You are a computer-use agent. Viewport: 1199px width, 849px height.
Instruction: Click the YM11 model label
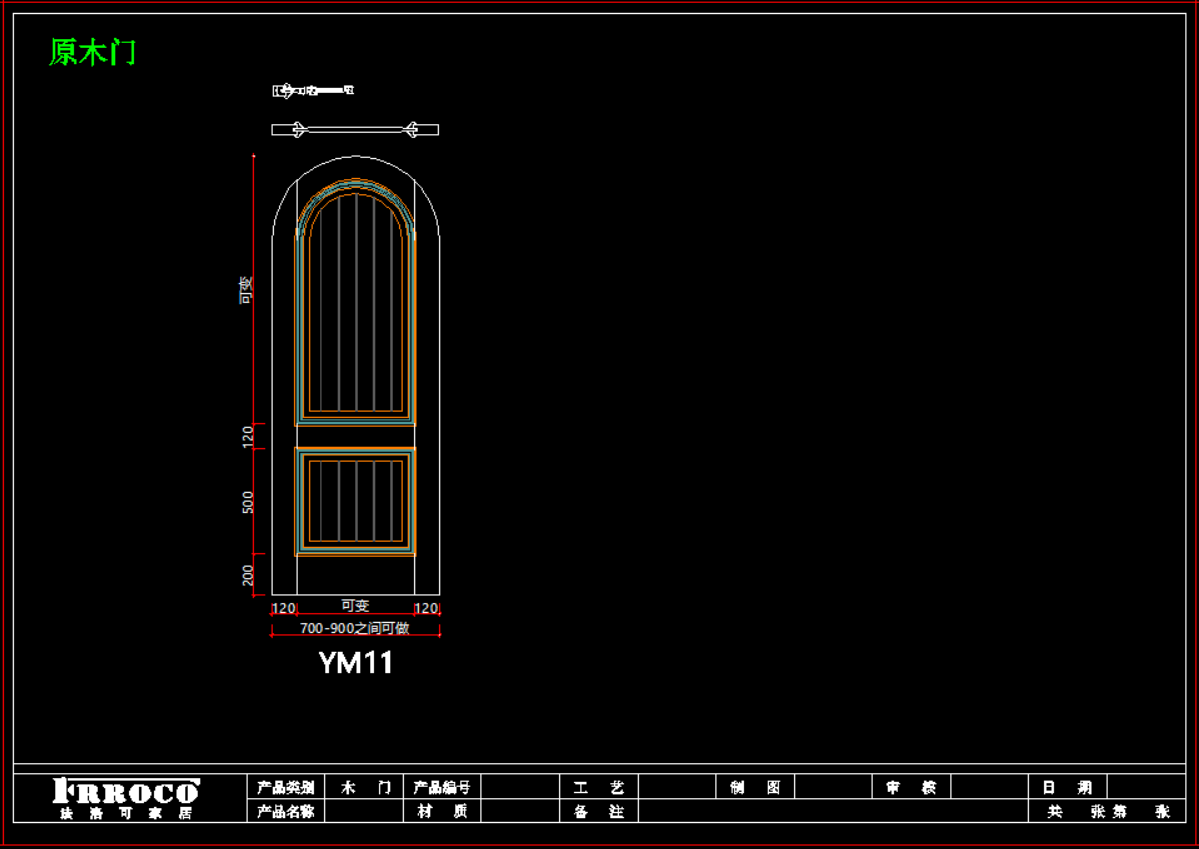355,663
